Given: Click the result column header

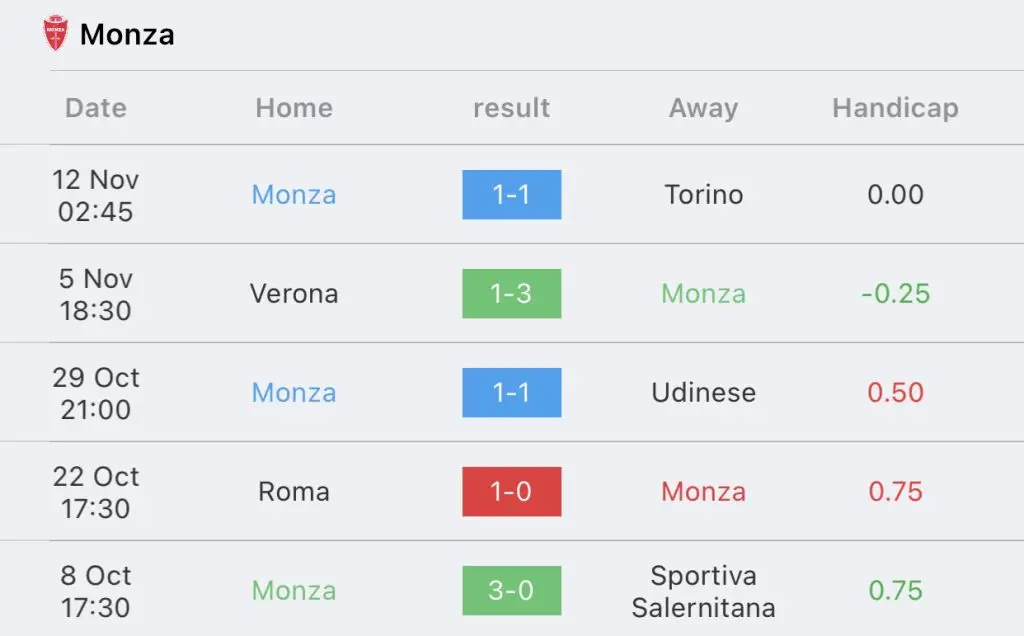Looking at the screenshot, I should coord(511,108).
